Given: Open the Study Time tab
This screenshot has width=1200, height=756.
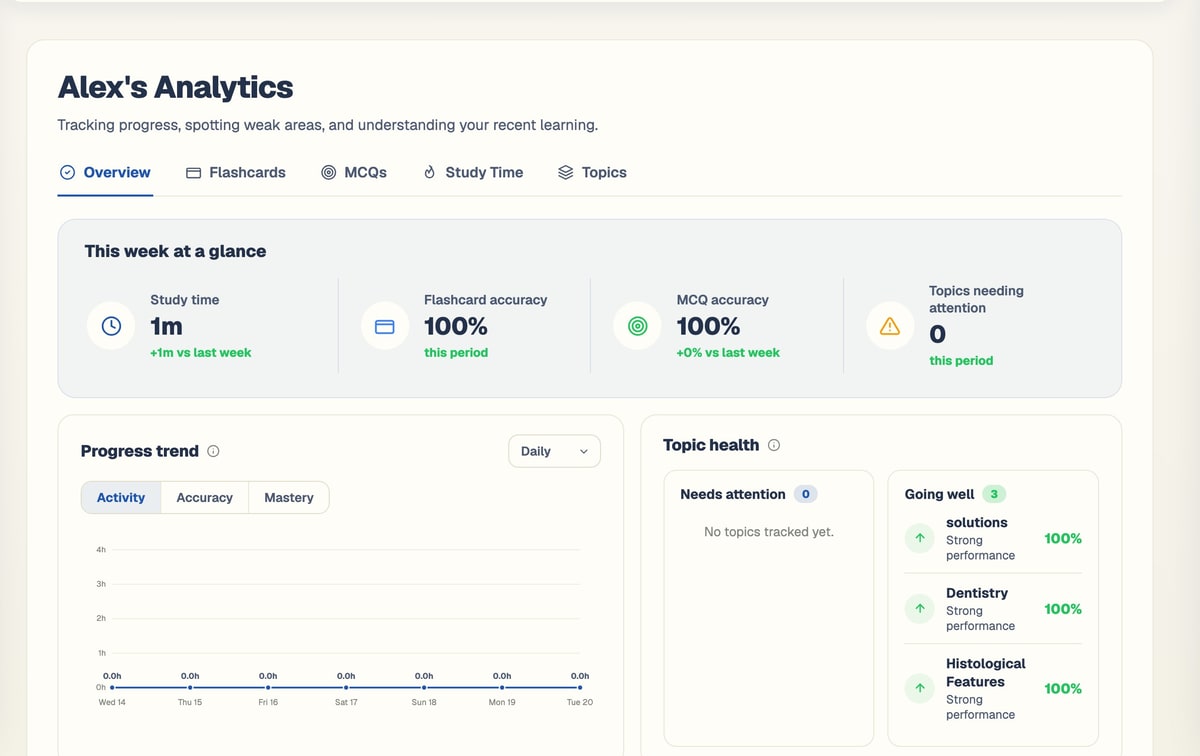Looking at the screenshot, I should tap(473, 172).
